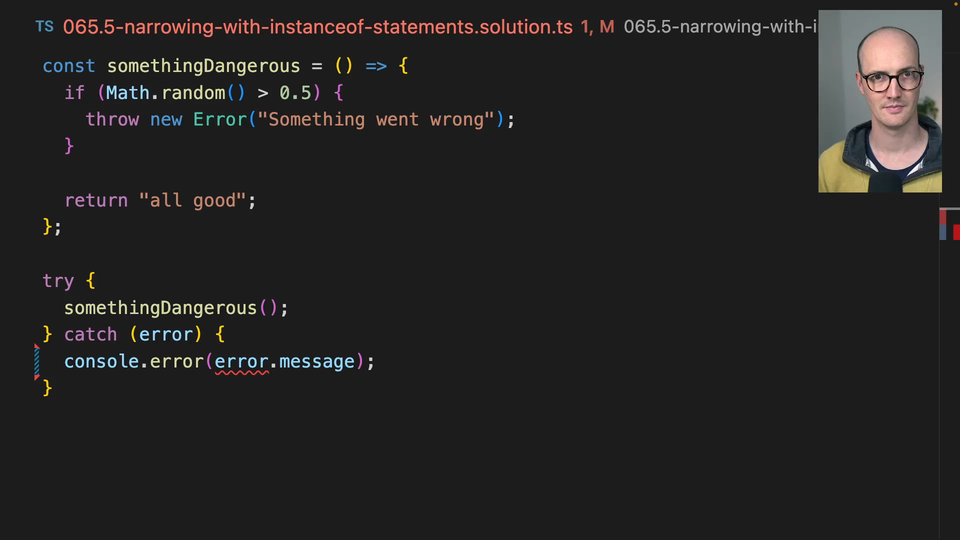Screen dimensions: 960x540
Task: Click the message property after error
Action: pyautogui.click(x=316, y=361)
